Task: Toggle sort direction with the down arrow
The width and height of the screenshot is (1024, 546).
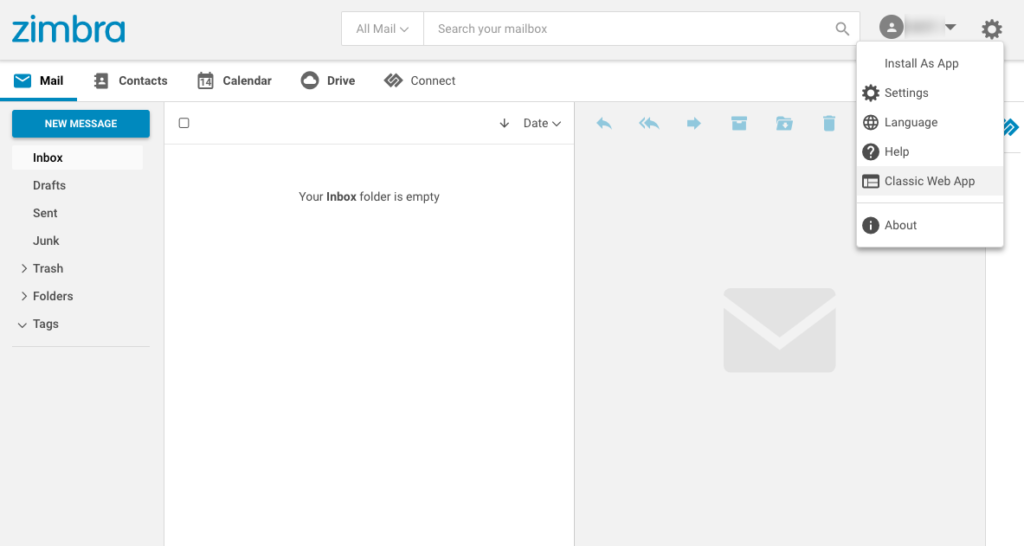Action: click(504, 123)
